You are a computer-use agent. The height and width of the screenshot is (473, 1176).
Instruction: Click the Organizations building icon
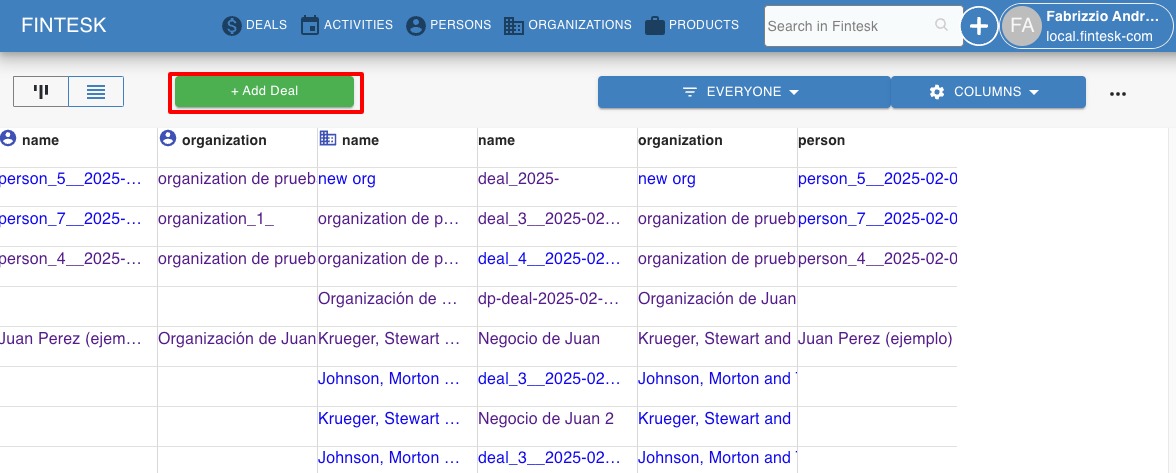[x=514, y=26]
